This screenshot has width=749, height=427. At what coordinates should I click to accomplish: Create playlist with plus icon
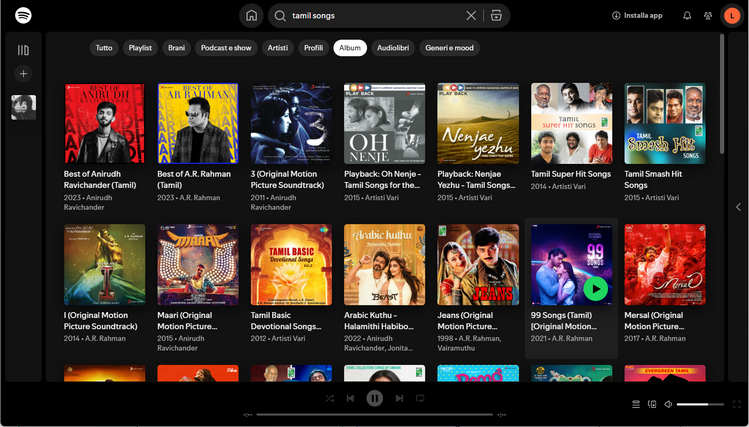pos(23,74)
